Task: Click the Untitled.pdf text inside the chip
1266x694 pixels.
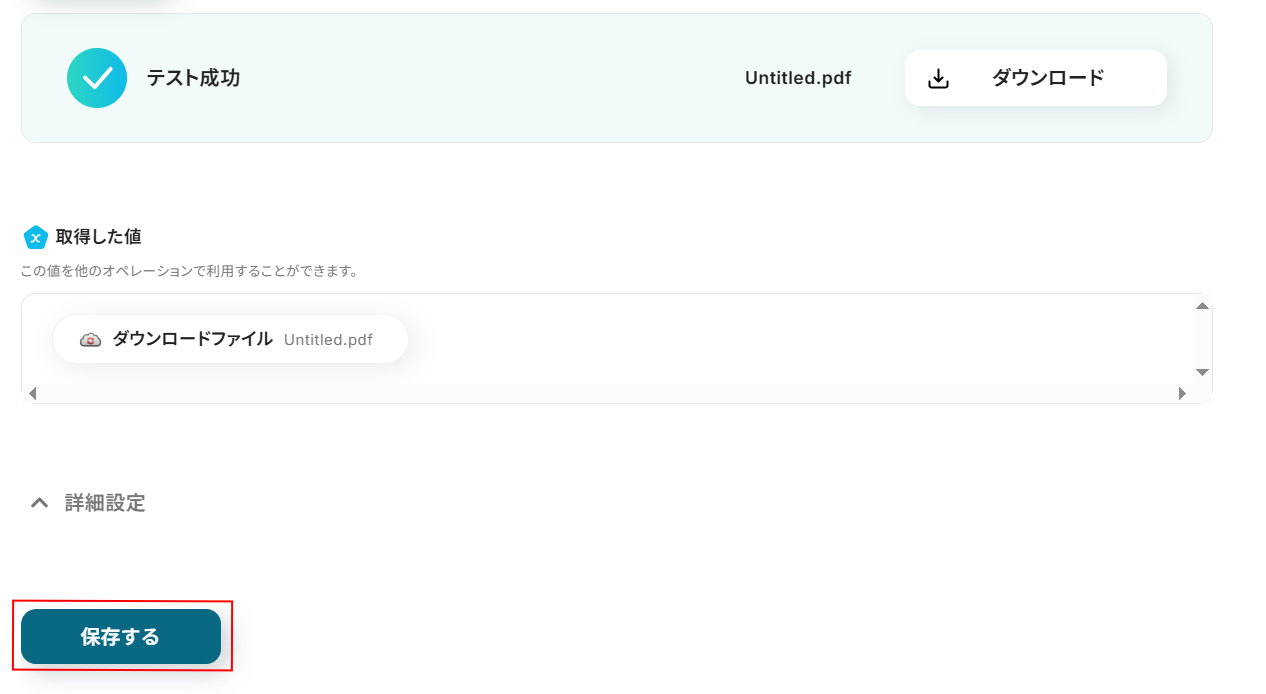Action: click(328, 340)
